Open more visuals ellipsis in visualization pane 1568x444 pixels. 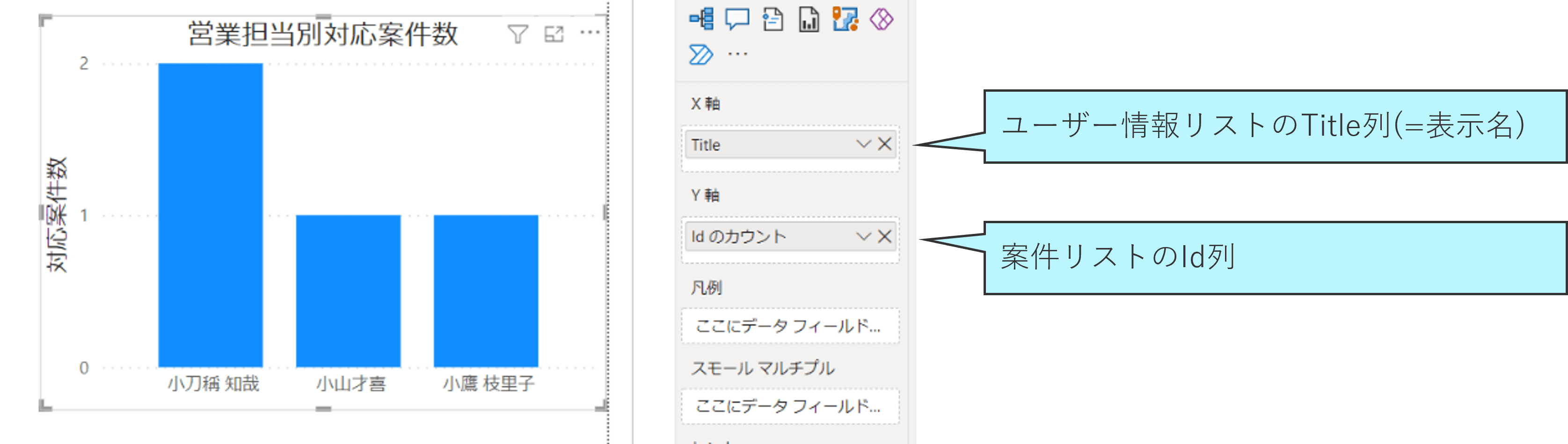click(738, 55)
